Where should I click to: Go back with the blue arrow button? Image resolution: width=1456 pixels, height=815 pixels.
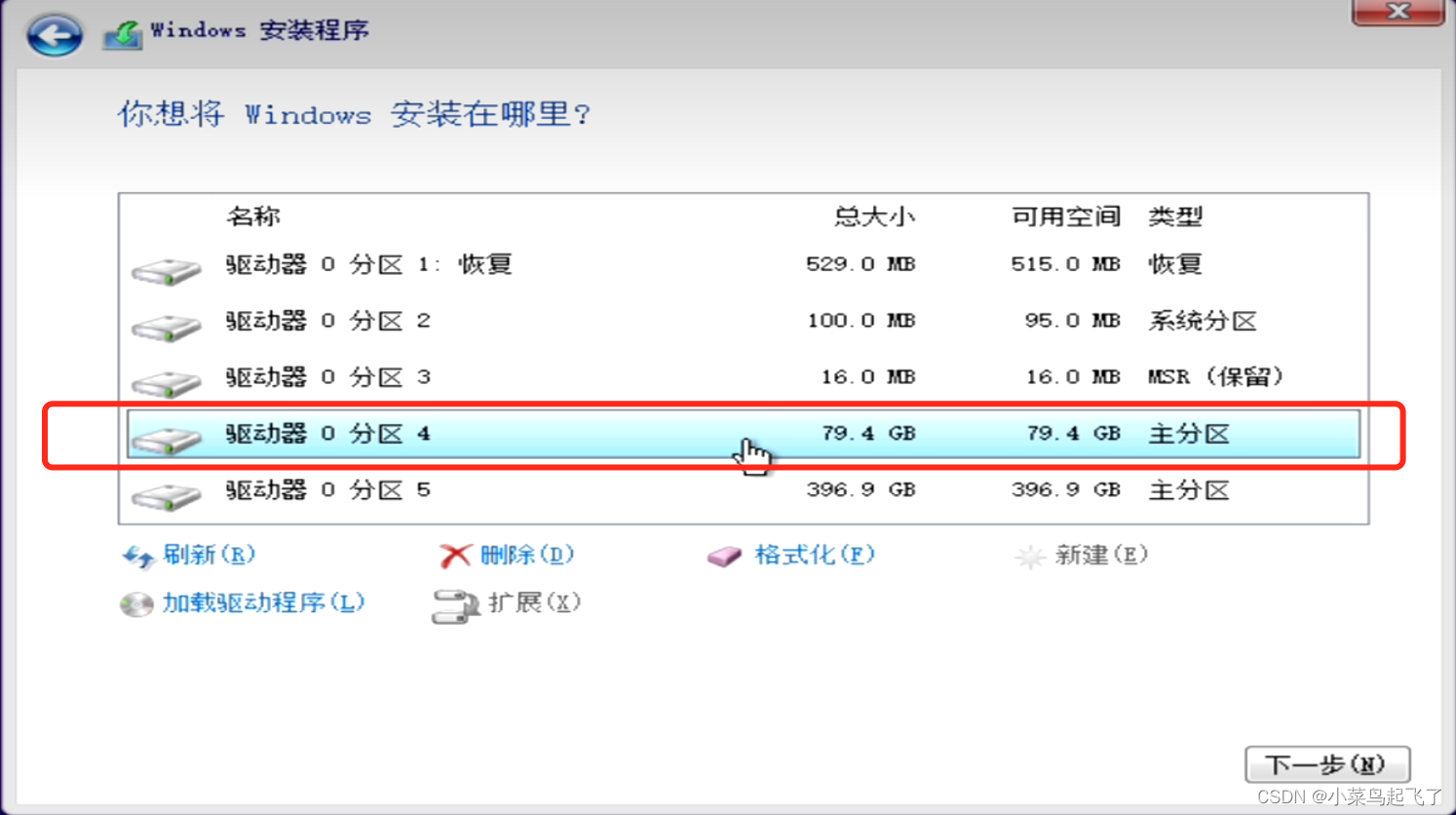click(54, 35)
